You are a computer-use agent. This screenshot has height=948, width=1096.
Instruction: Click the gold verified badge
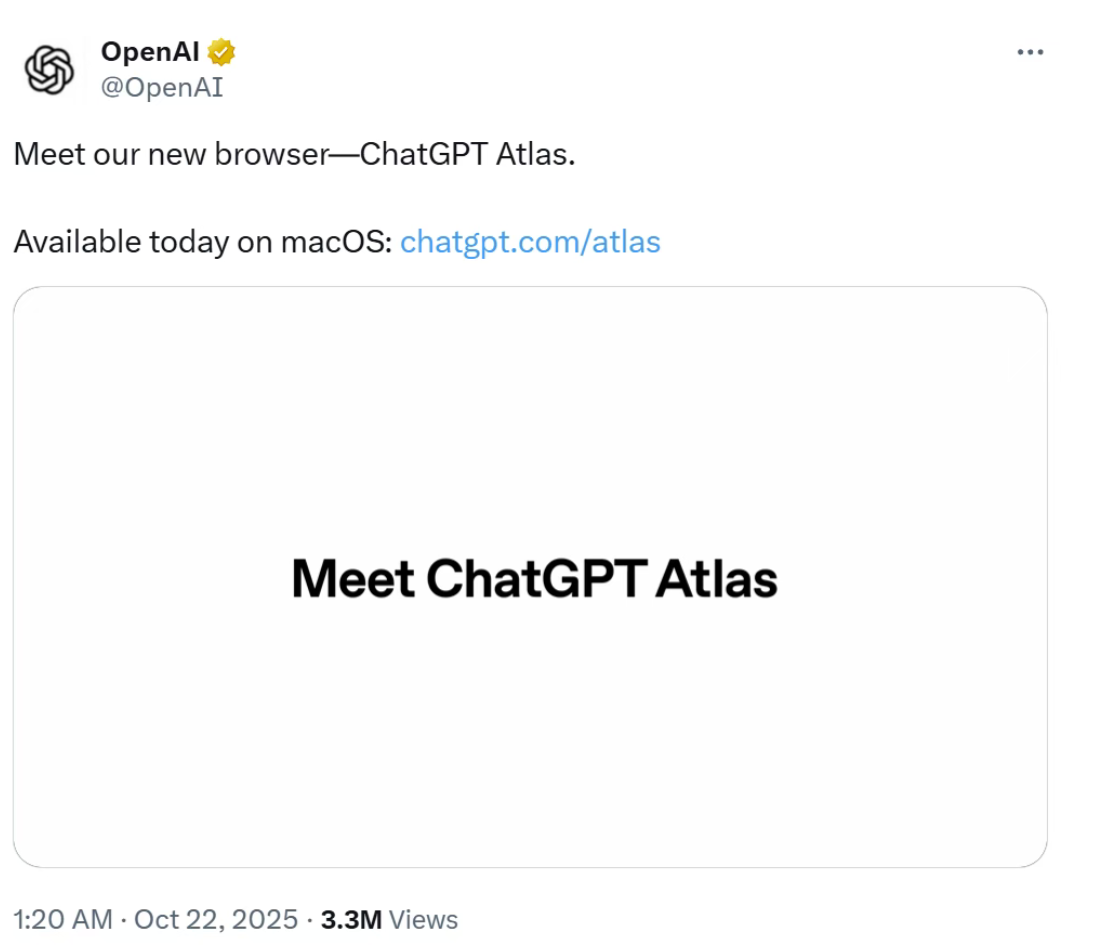[x=222, y=52]
